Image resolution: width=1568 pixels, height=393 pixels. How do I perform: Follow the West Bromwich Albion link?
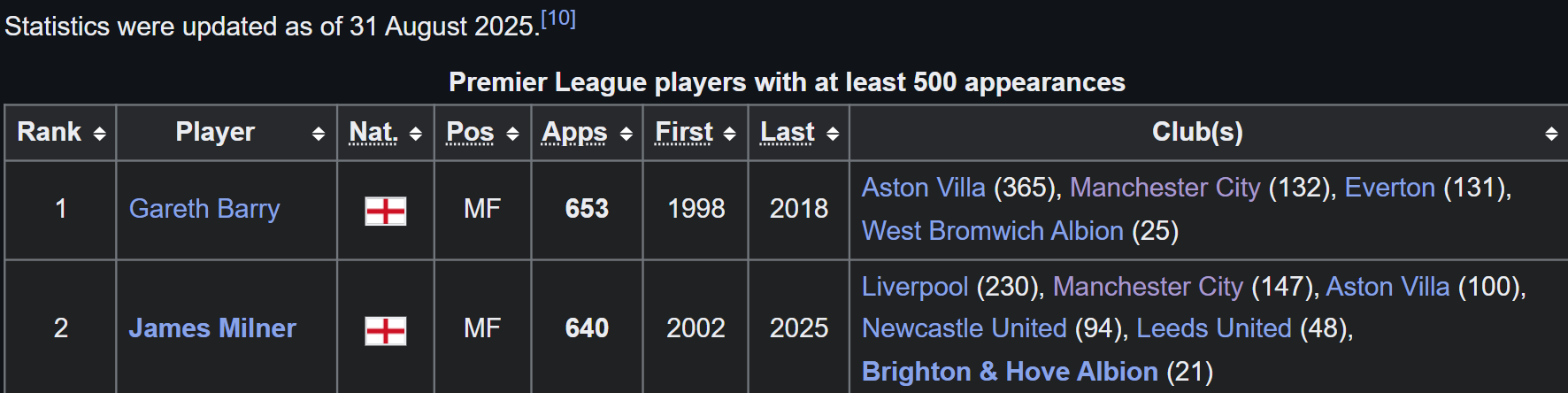[993, 231]
